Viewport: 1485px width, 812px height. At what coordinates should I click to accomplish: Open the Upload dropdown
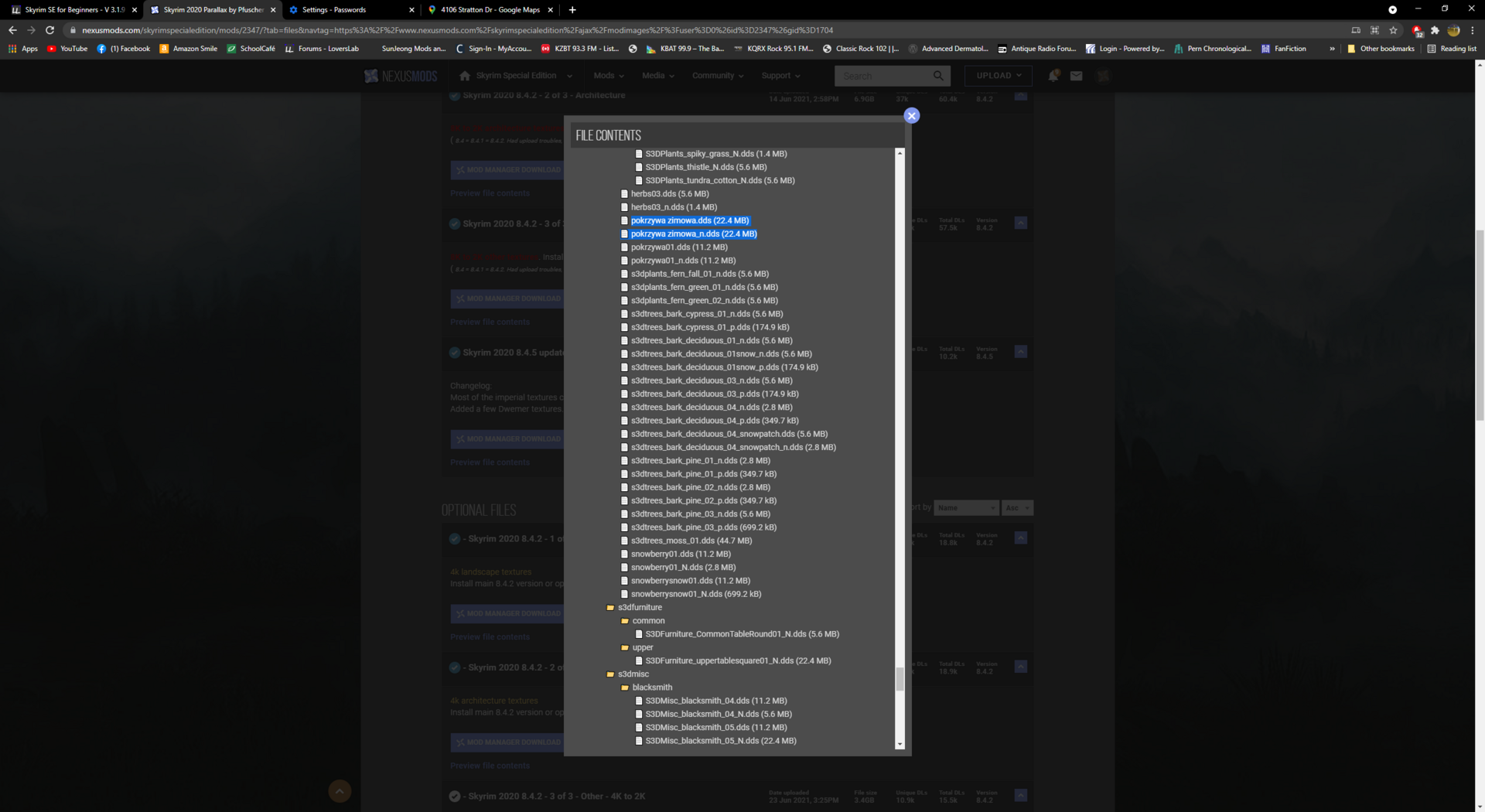999,76
